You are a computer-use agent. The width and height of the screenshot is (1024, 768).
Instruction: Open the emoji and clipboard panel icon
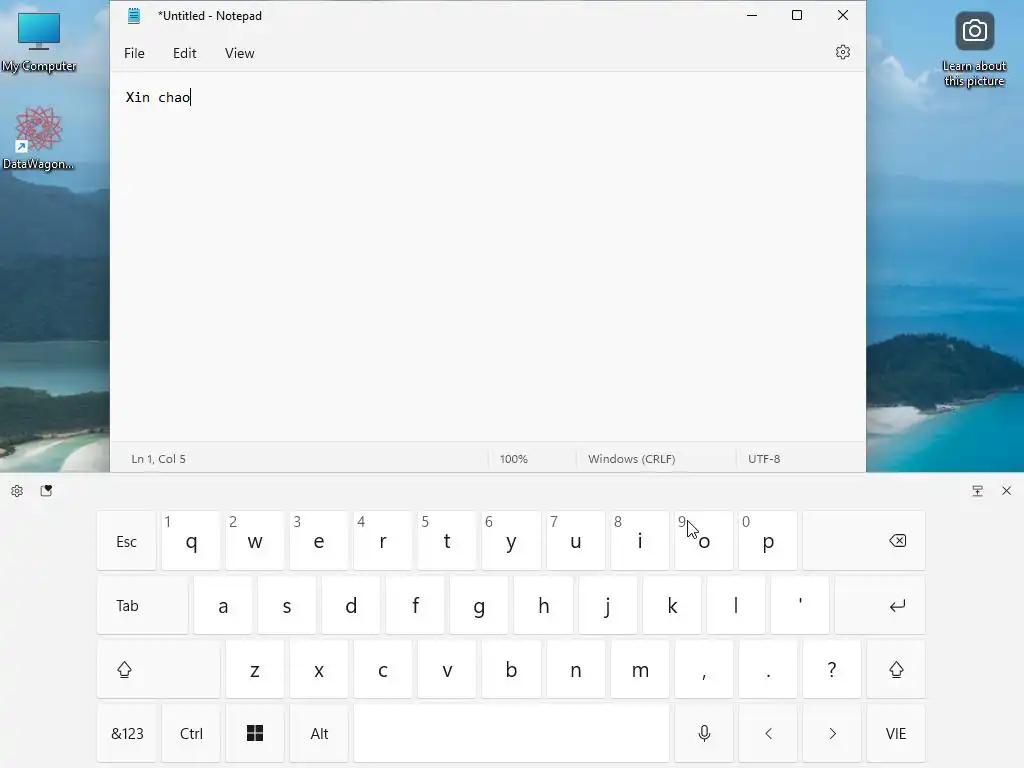(46, 490)
